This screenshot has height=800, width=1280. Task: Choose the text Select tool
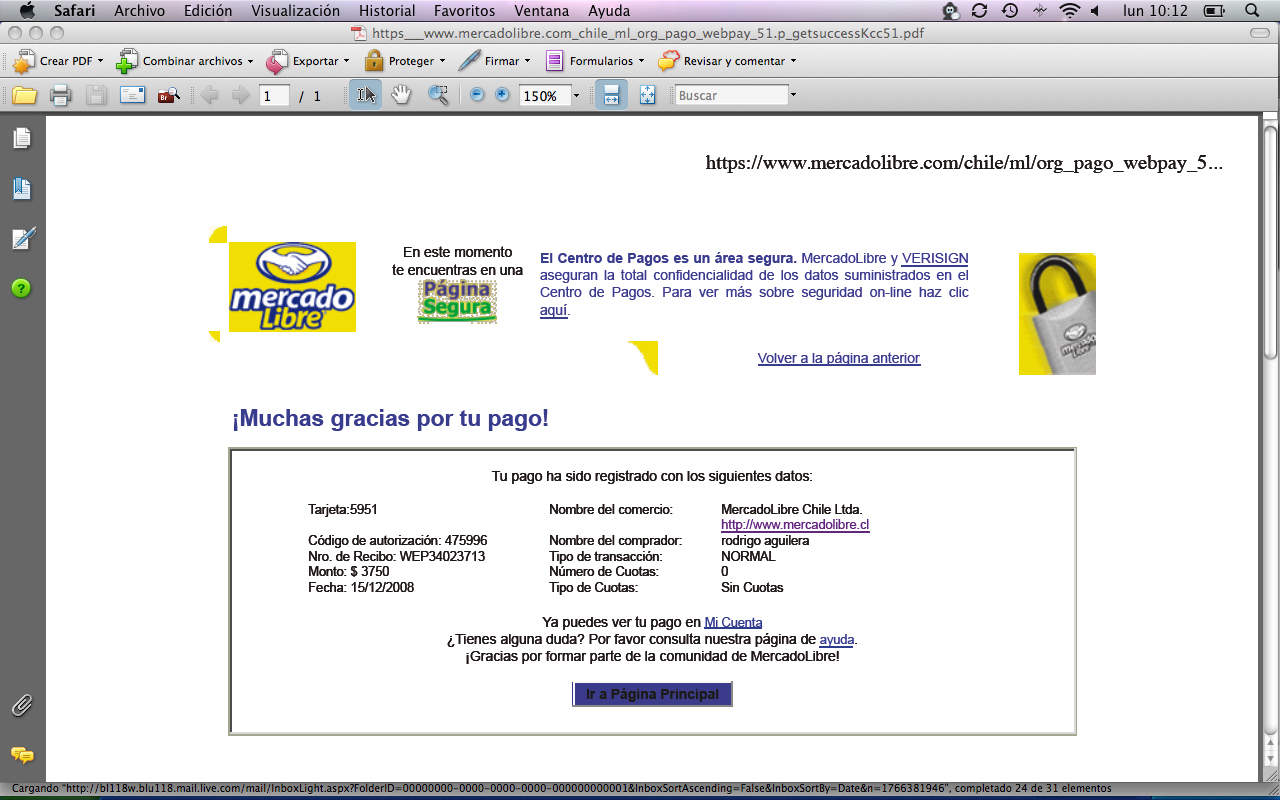365,95
